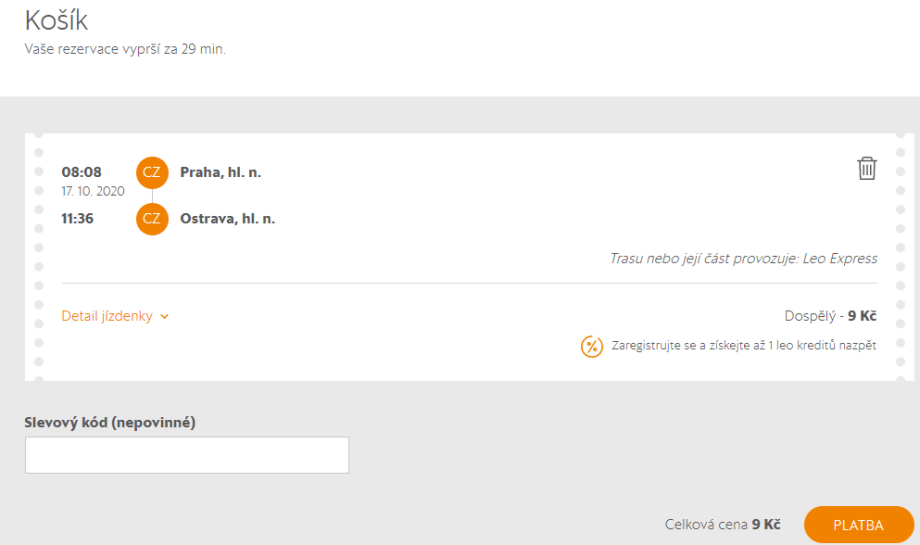Click the orange percent discount icon
This screenshot has height=545, width=920.
click(592, 346)
